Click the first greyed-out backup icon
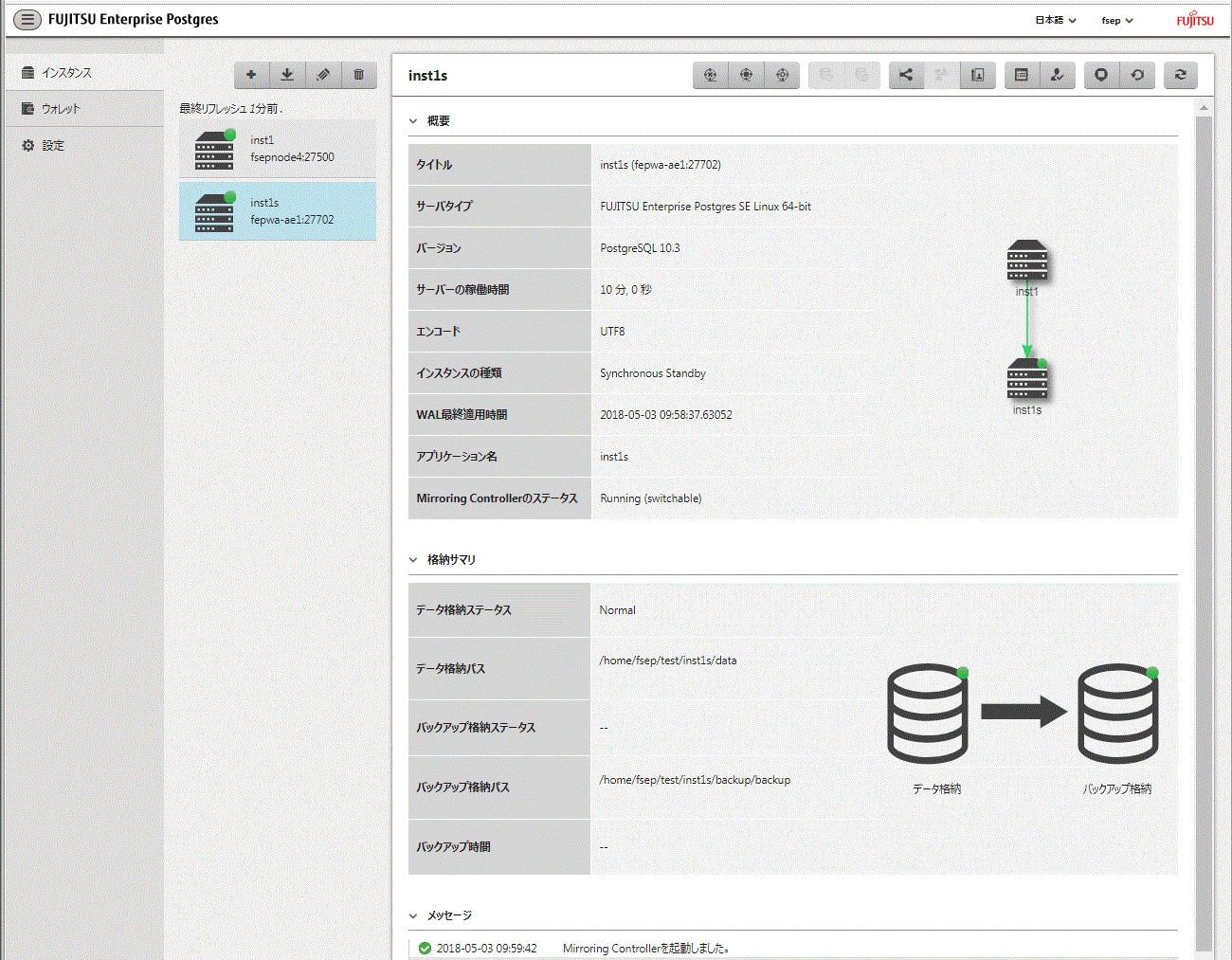Screen dimensions: 1232x960 (826, 75)
